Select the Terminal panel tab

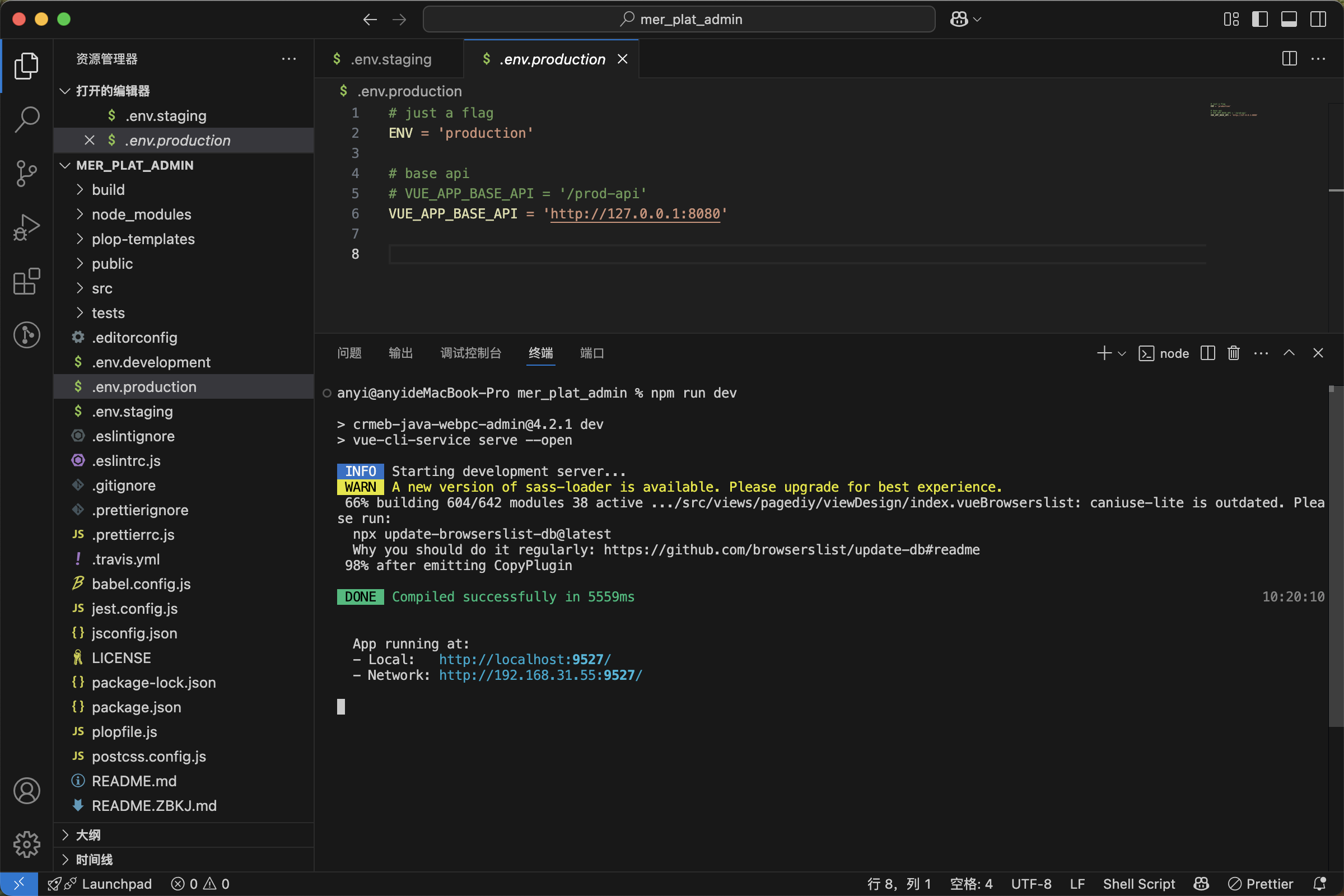(x=540, y=353)
